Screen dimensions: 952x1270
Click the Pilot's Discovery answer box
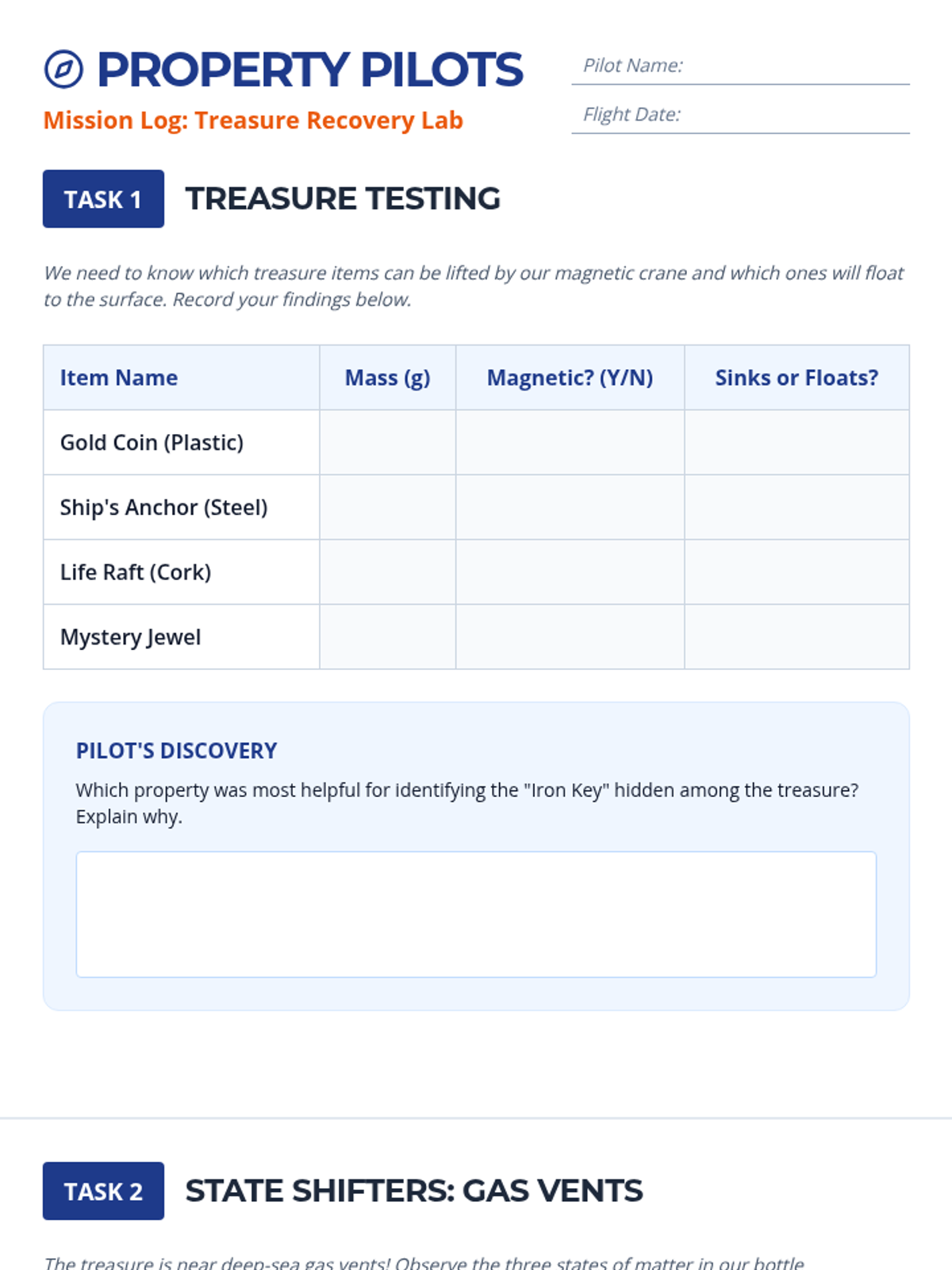click(x=476, y=914)
